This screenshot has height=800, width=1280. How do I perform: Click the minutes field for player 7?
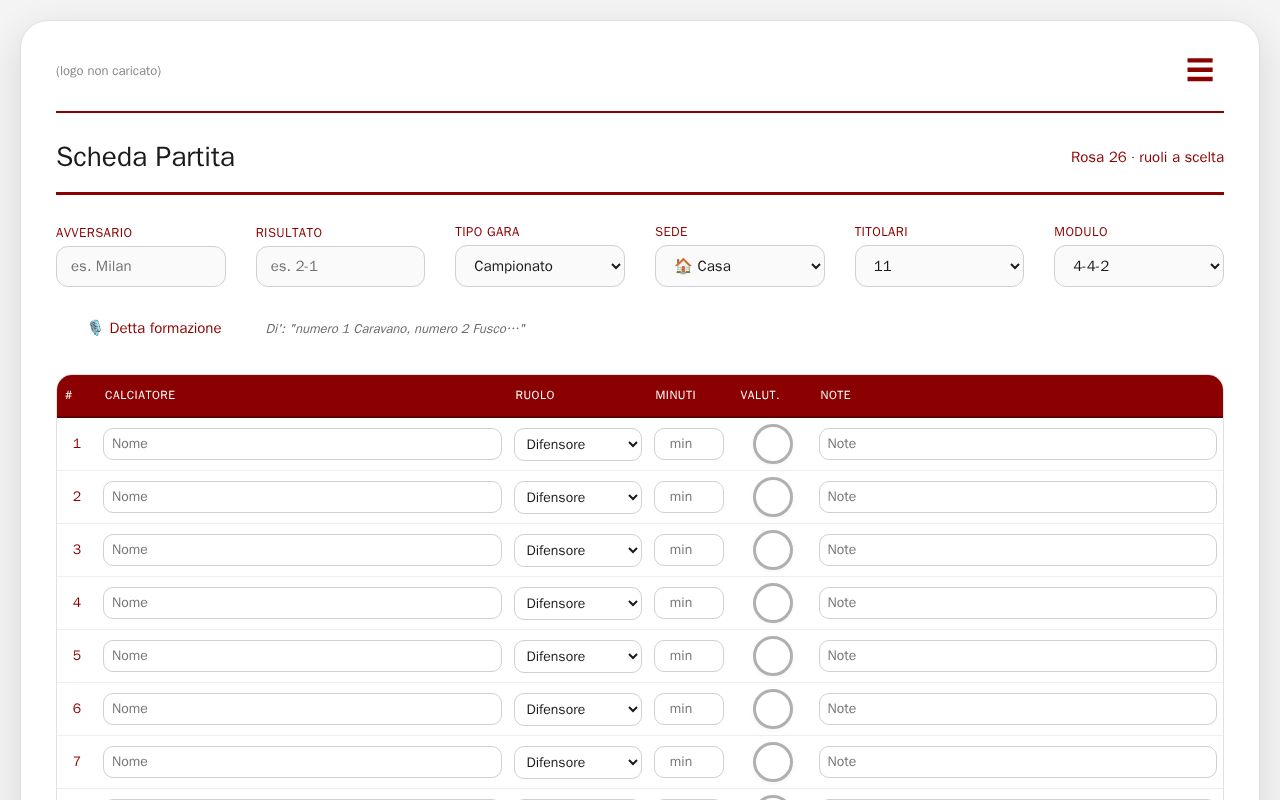click(689, 762)
